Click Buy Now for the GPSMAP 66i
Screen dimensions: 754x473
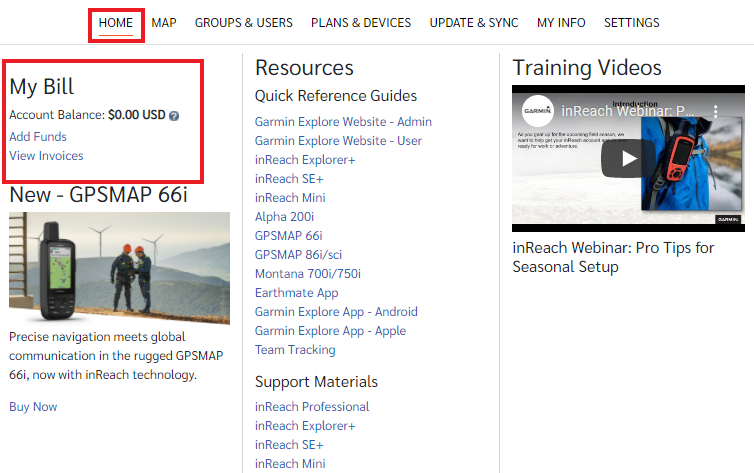33,407
